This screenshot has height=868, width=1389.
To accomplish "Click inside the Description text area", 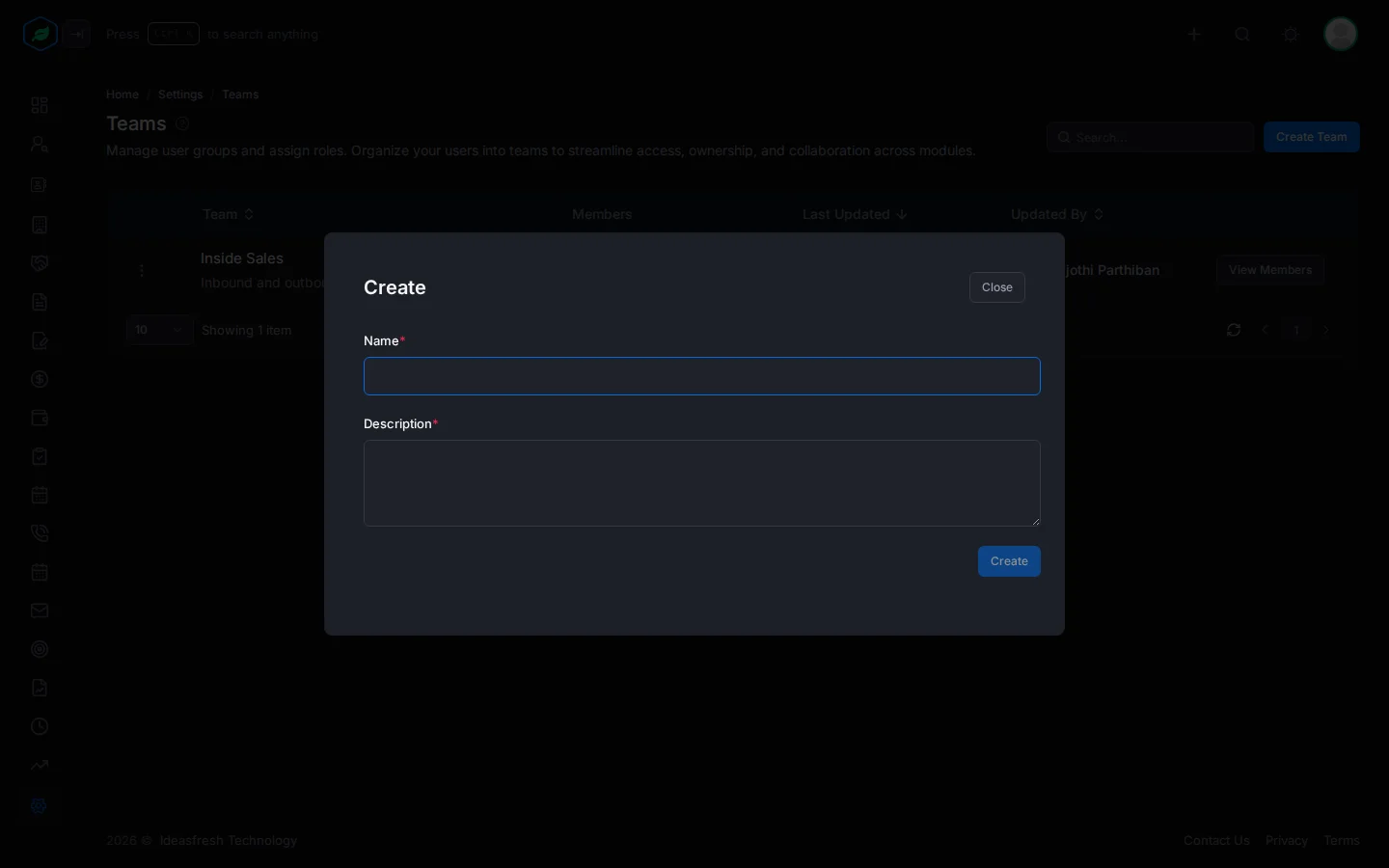I will (x=702, y=483).
